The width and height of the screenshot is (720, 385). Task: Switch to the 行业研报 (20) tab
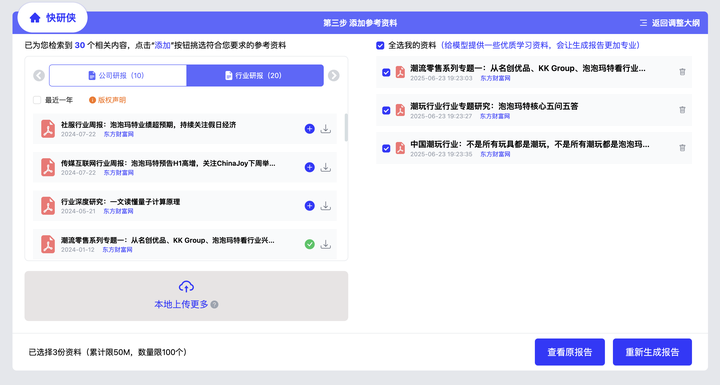[255, 75]
